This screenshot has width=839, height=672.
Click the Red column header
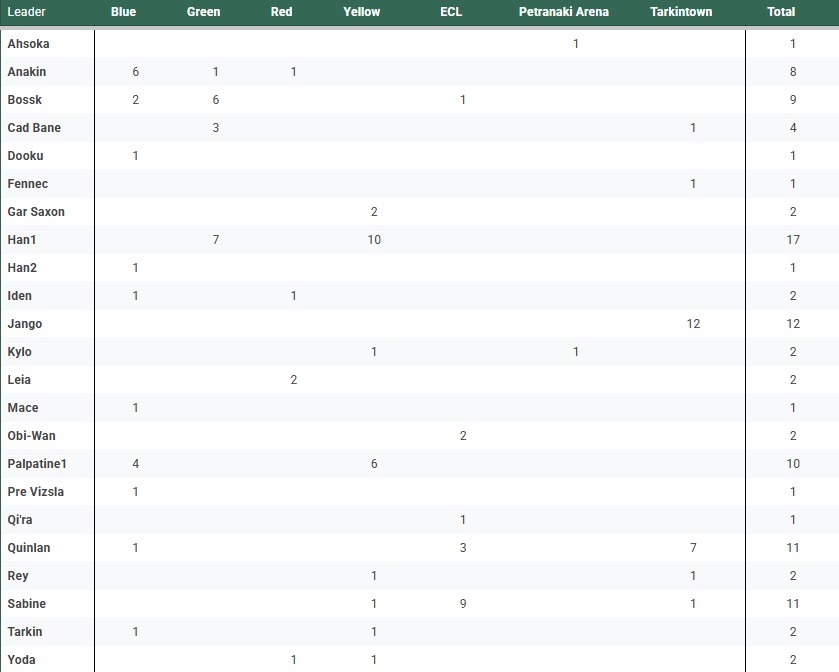[x=281, y=12]
